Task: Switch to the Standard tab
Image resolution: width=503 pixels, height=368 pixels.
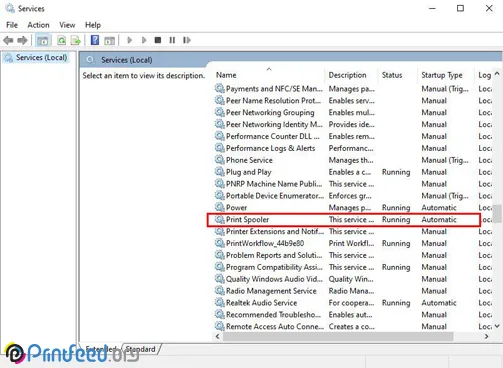Action: tap(141, 349)
